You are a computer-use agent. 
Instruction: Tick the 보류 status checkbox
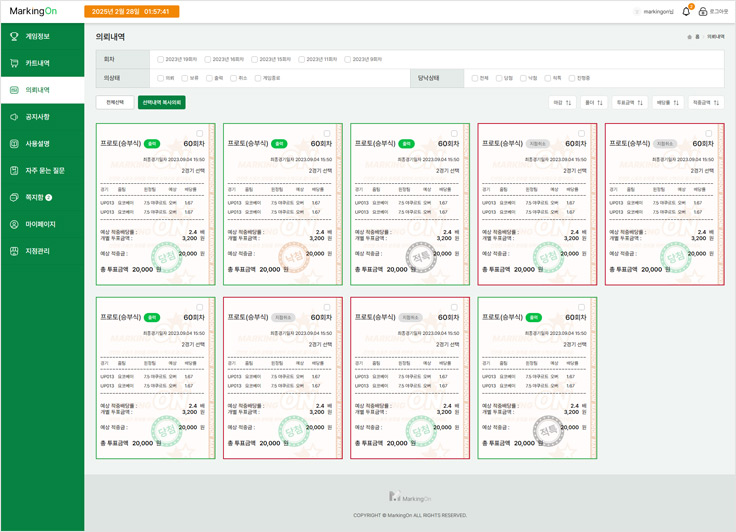(x=185, y=78)
